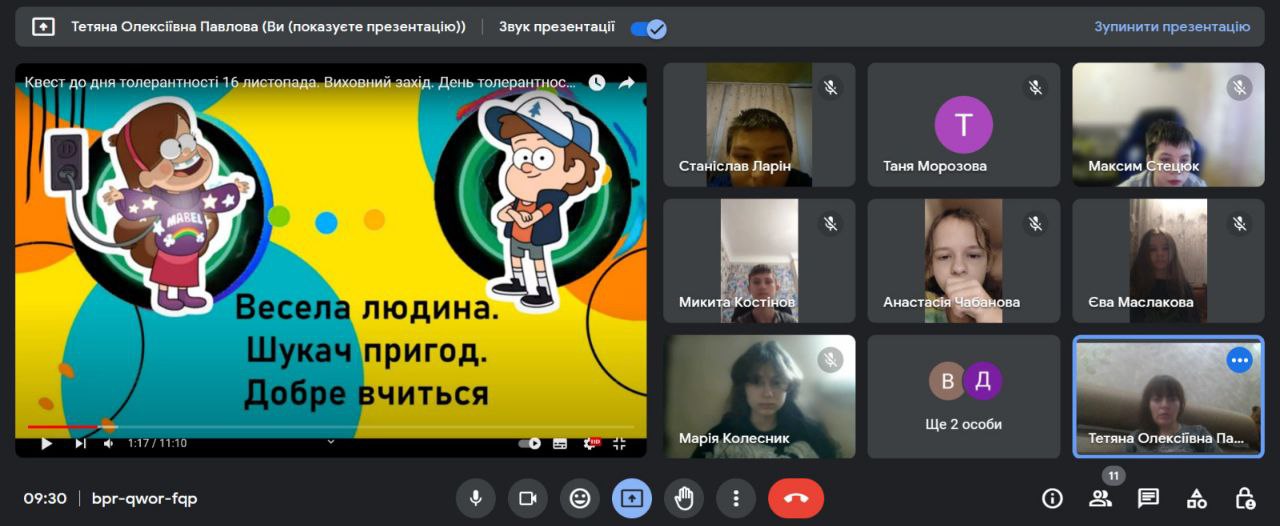
Task: Click the muted mic icon on Микита Костінов tile
Action: tap(830, 224)
